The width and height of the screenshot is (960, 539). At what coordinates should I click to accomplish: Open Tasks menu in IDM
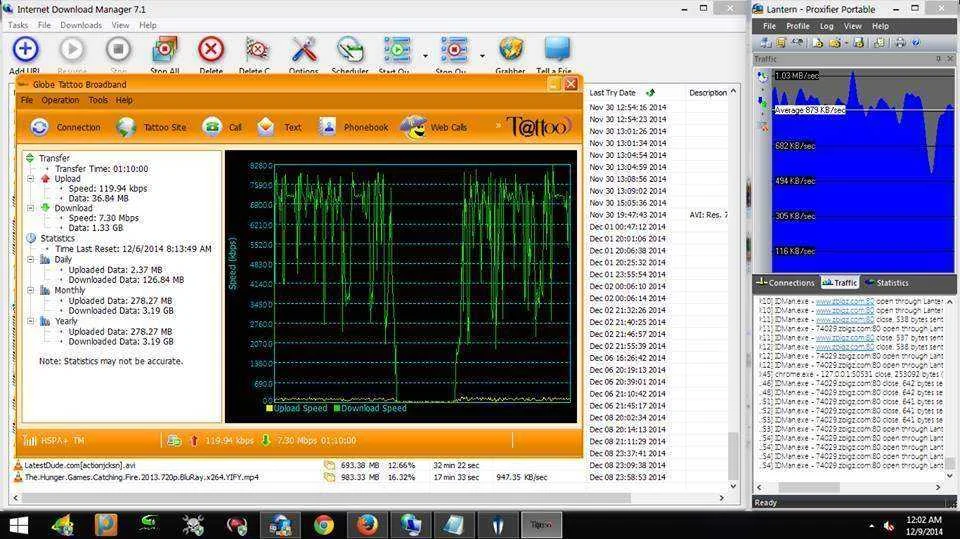point(18,25)
